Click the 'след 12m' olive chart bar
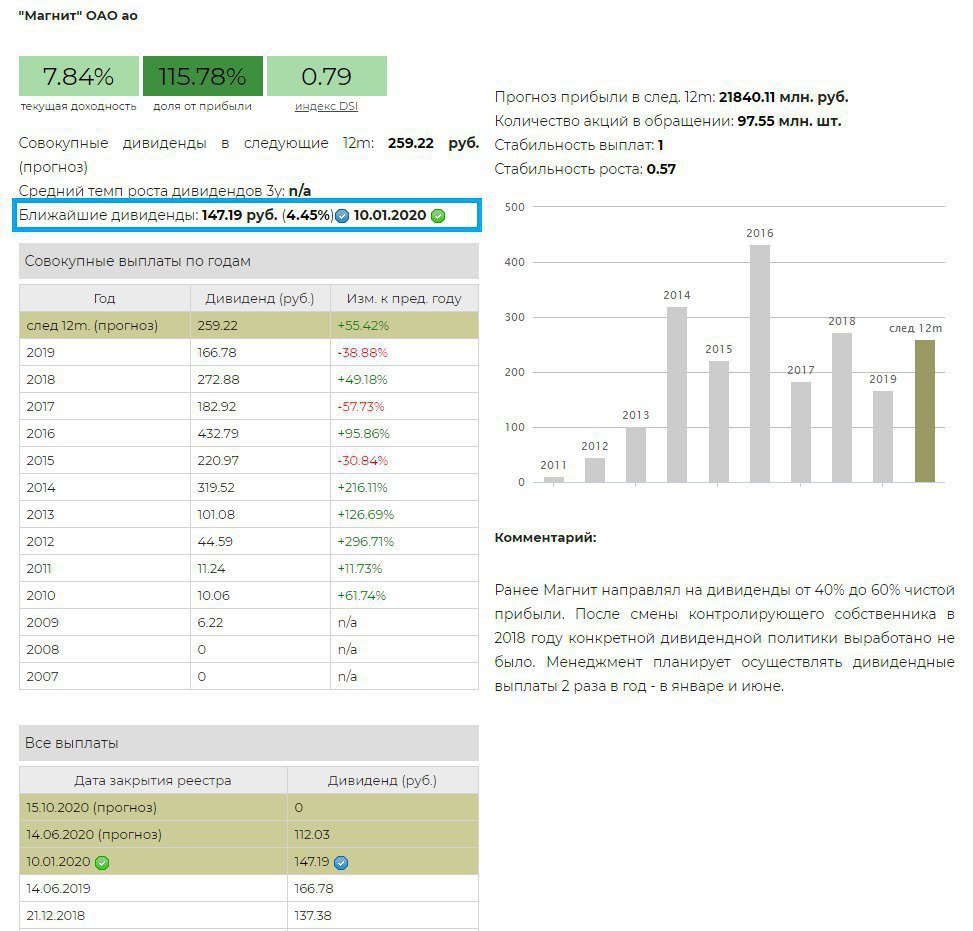This screenshot has height=931, width=973. coord(925,411)
